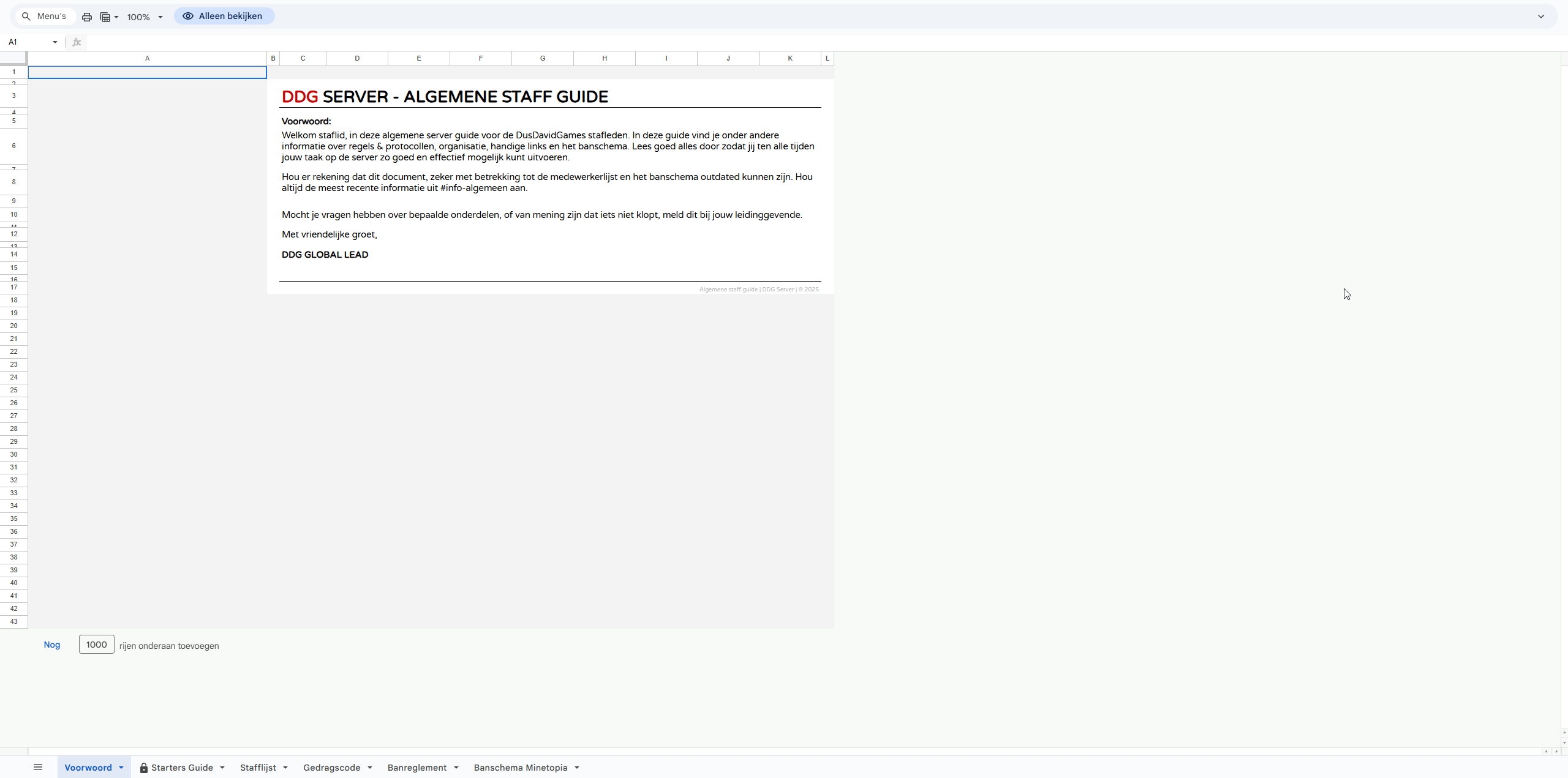Click the print icon
1568x778 pixels.
pyautogui.click(x=87, y=17)
